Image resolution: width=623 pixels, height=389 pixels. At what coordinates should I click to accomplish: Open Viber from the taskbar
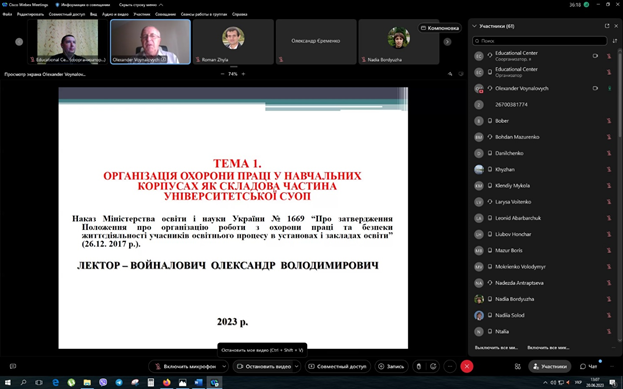103,382
